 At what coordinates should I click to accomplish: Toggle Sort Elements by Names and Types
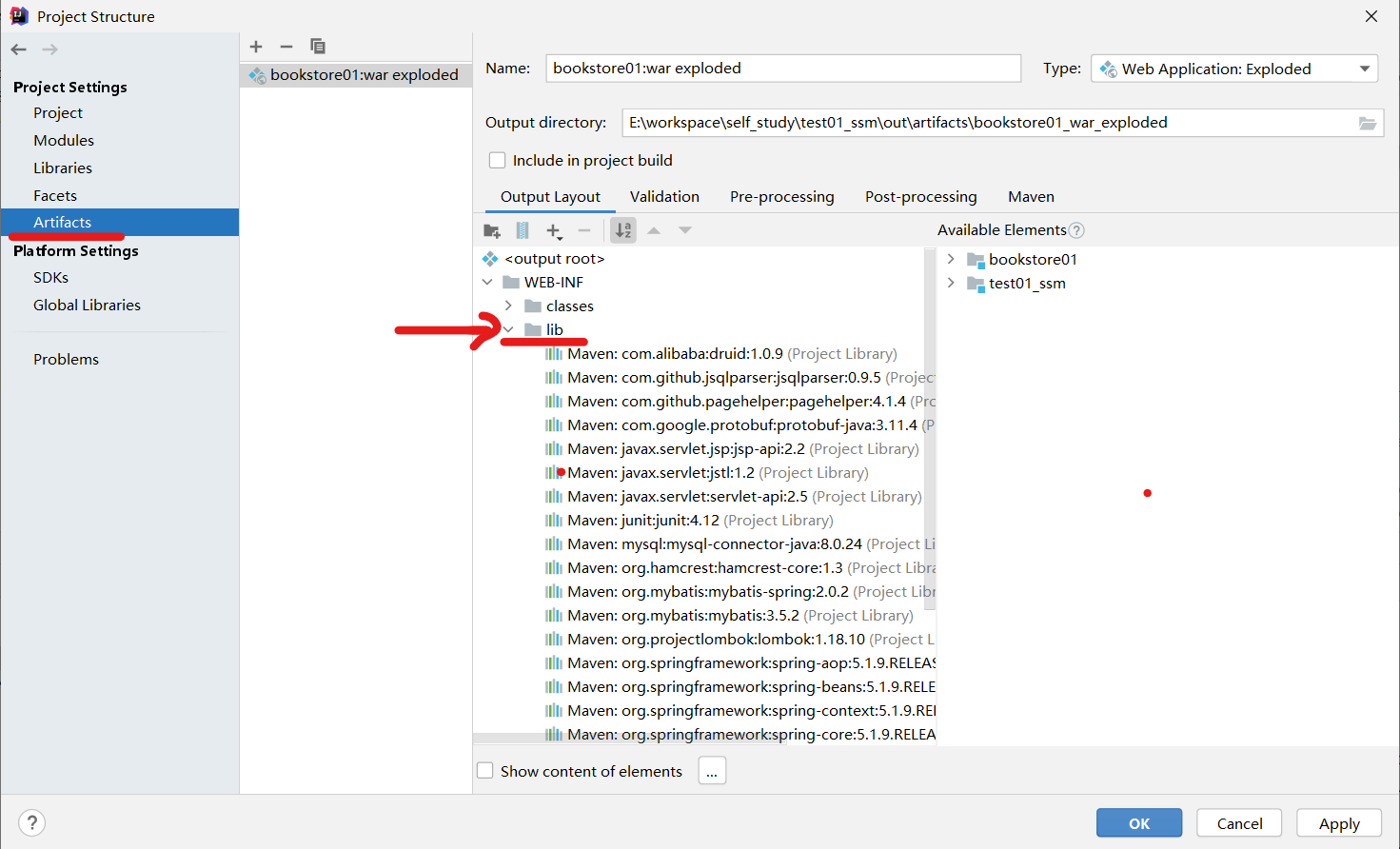point(623,230)
